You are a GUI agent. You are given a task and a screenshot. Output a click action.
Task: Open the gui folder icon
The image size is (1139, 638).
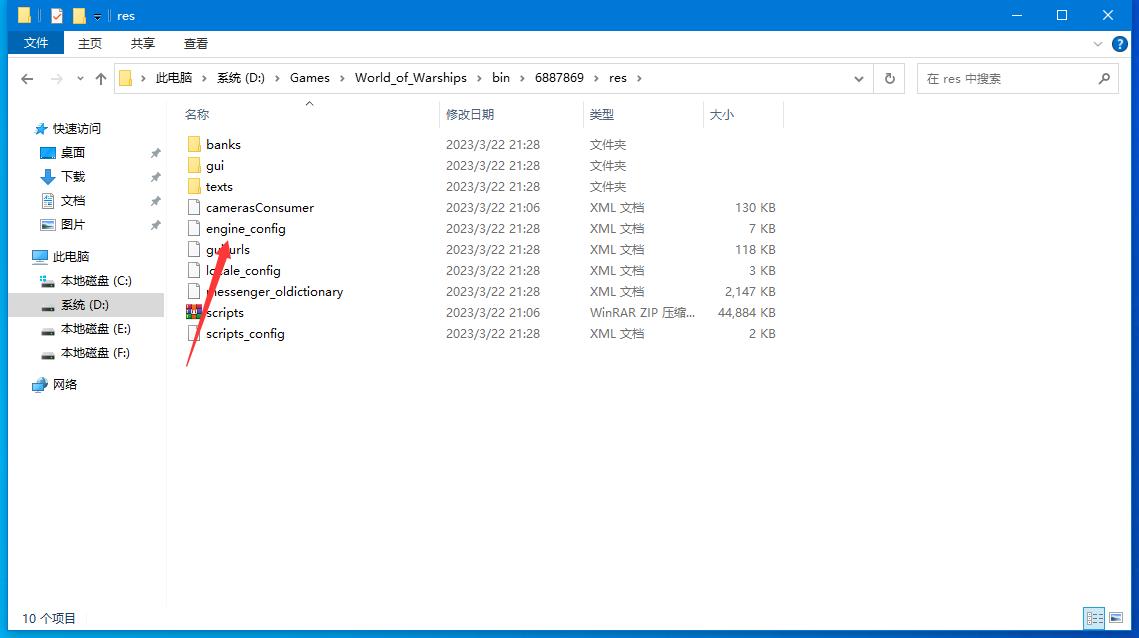pyautogui.click(x=194, y=165)
